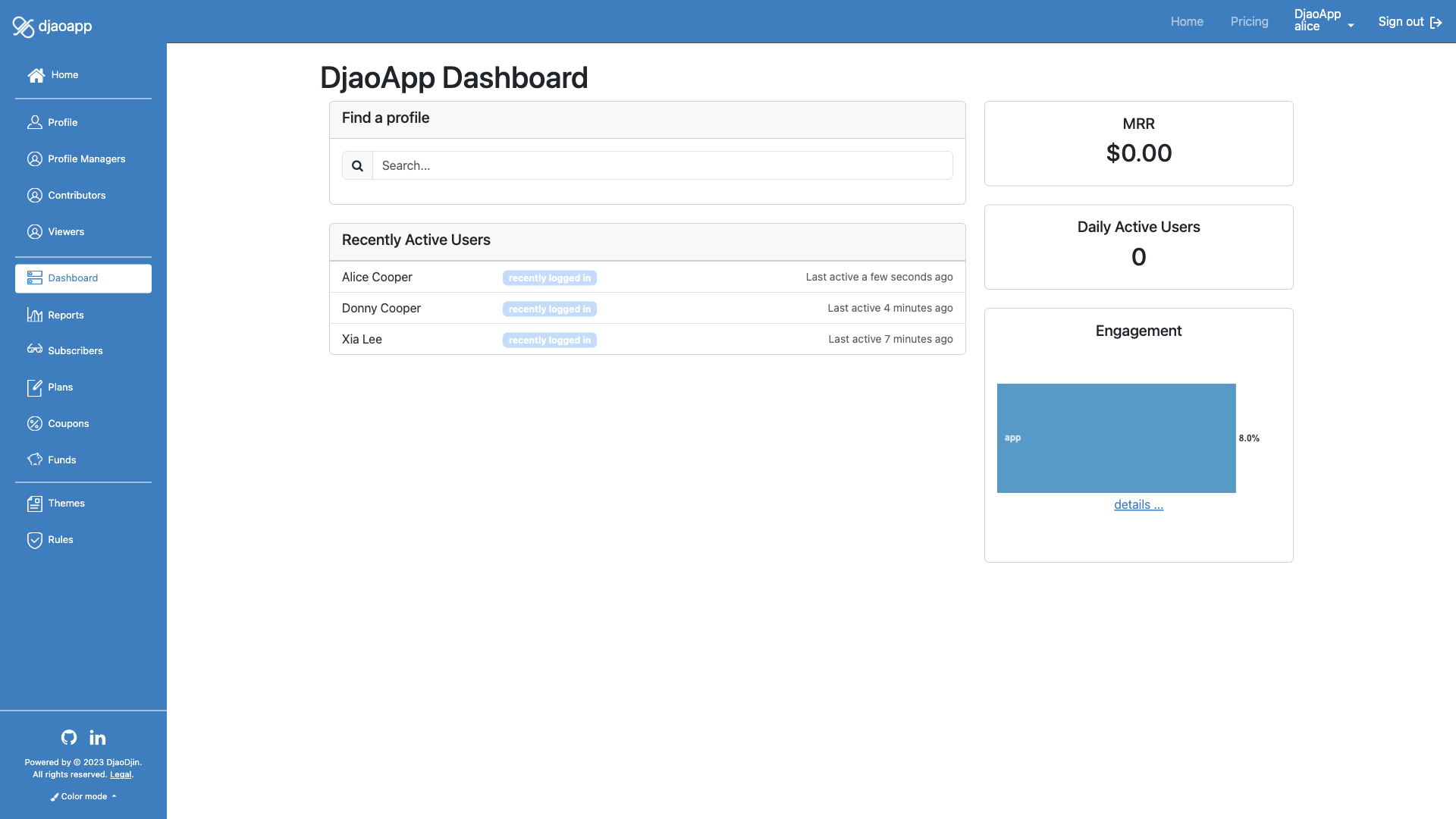Click the Home house icon in sidebar
Viewport: 1456px width, 819px height.
coord(36,75)
